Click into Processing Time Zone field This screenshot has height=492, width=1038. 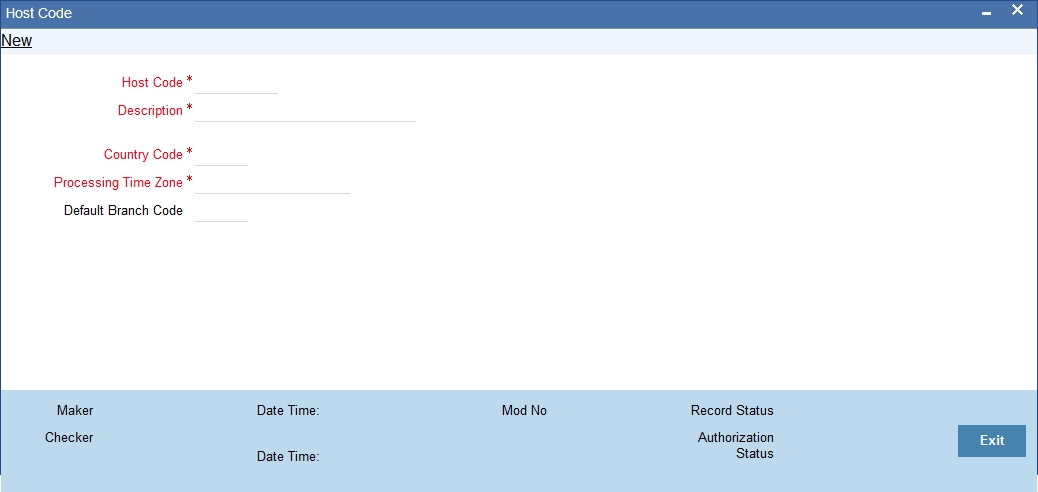(x=272, y=183)
